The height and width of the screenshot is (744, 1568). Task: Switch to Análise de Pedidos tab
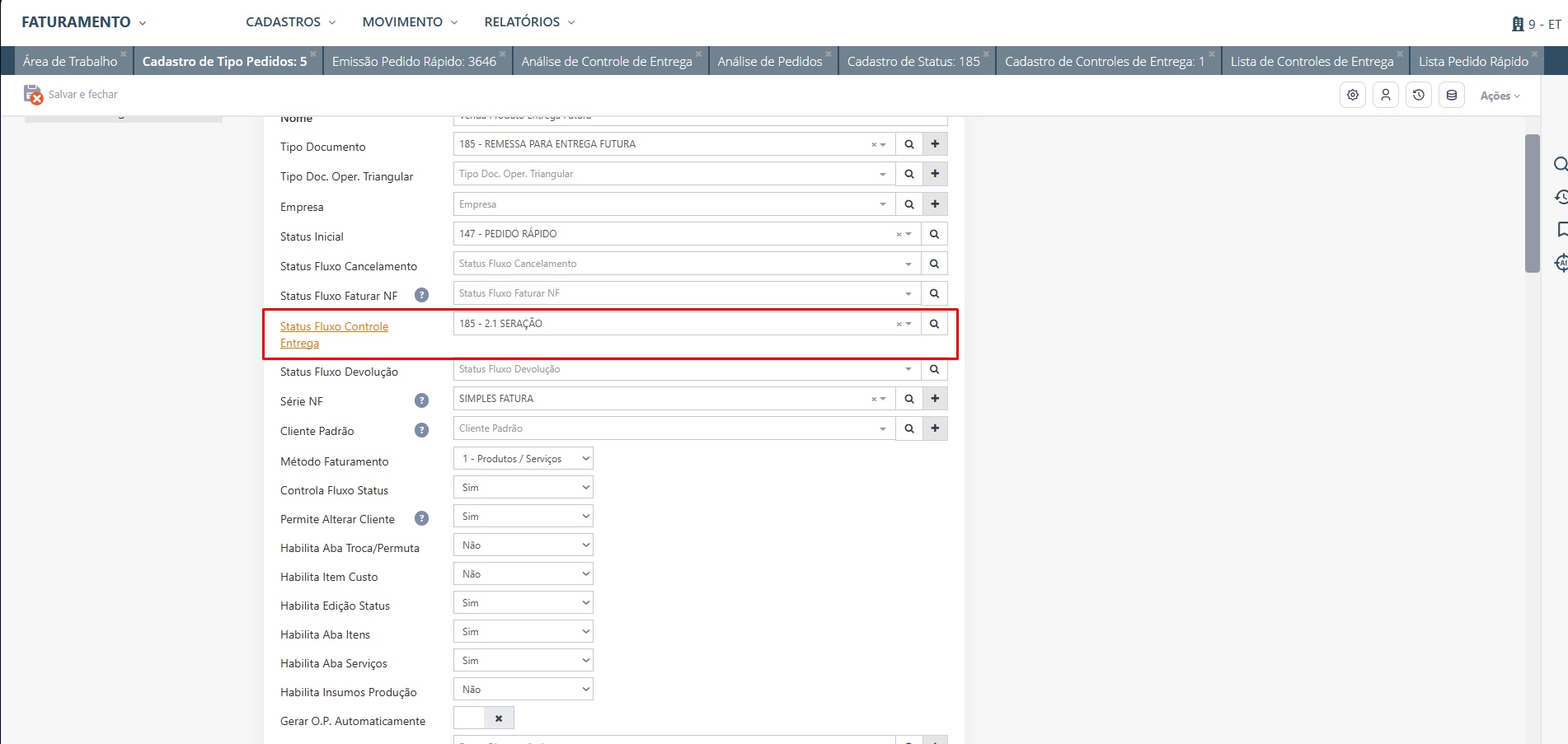tap(770, 62)
